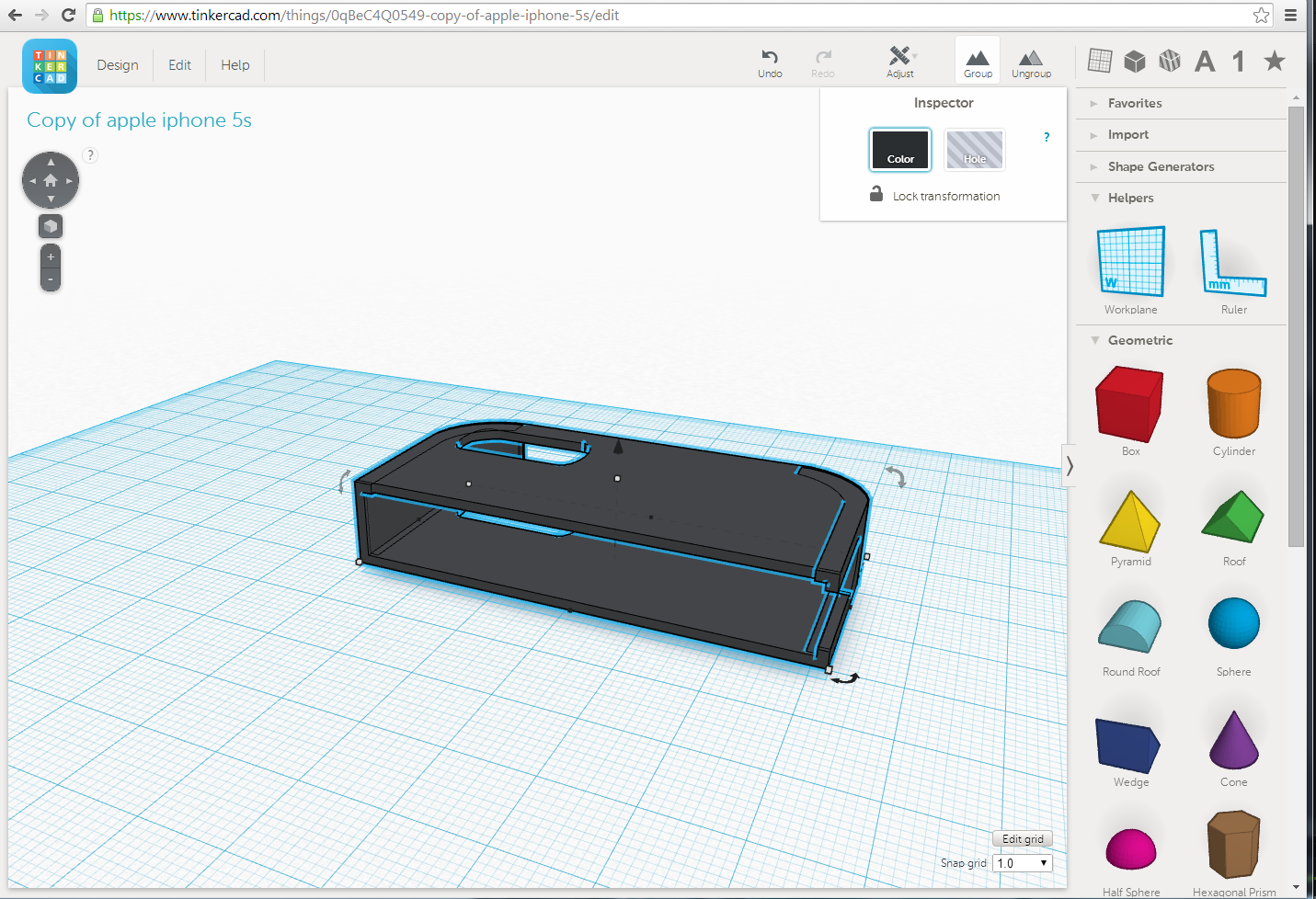
Task: Collapse the shapes sidebar with arrow handle
Action: click(x=1070, y=466)
